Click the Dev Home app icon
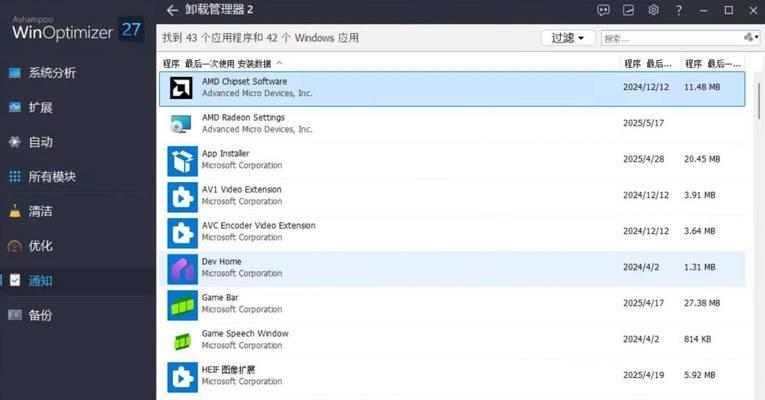The height and width of the screenshot is (400, 765). (x=182, y=269)
